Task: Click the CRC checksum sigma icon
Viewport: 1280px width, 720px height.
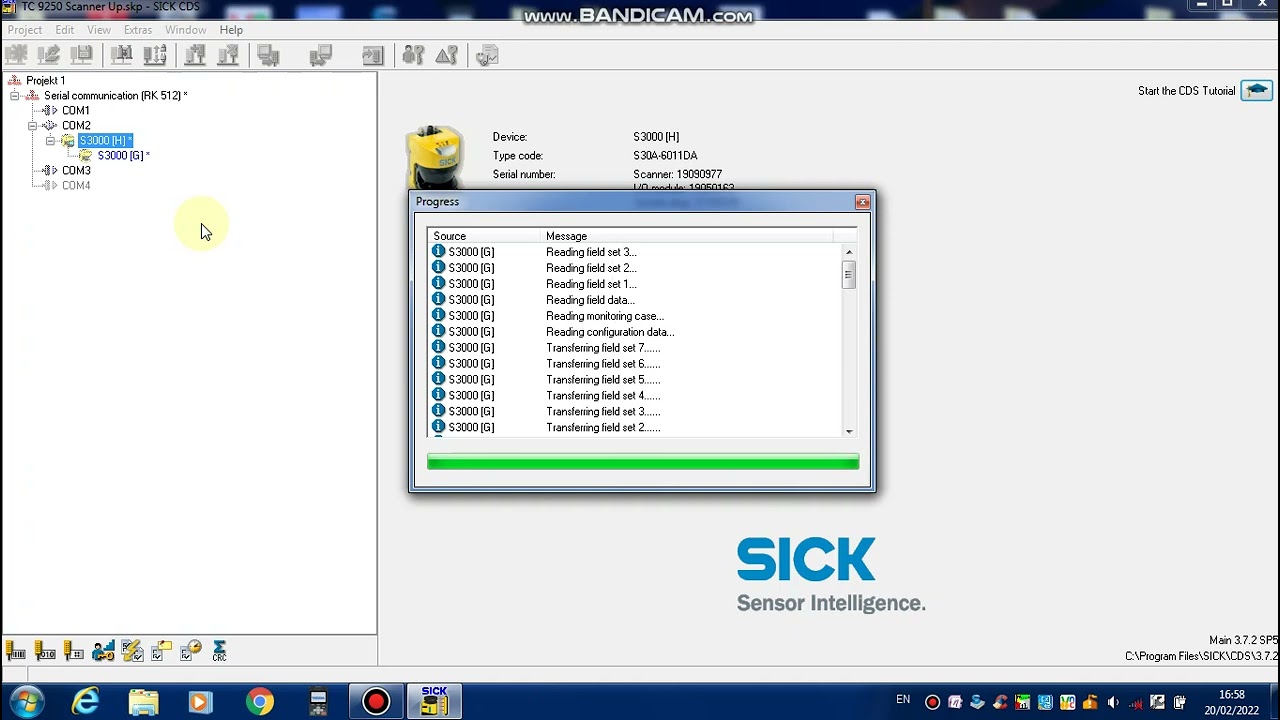Action: tap(219, 651)
